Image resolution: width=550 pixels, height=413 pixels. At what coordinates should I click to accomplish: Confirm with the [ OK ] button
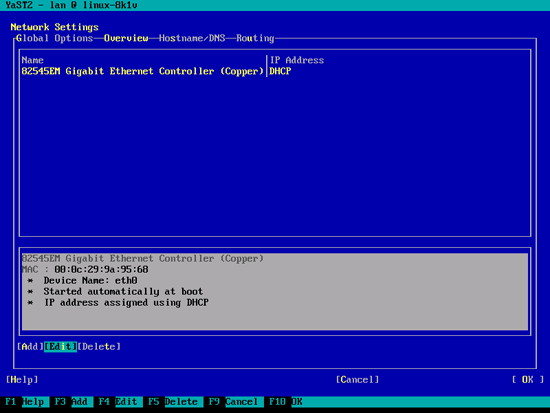point(528,380)
